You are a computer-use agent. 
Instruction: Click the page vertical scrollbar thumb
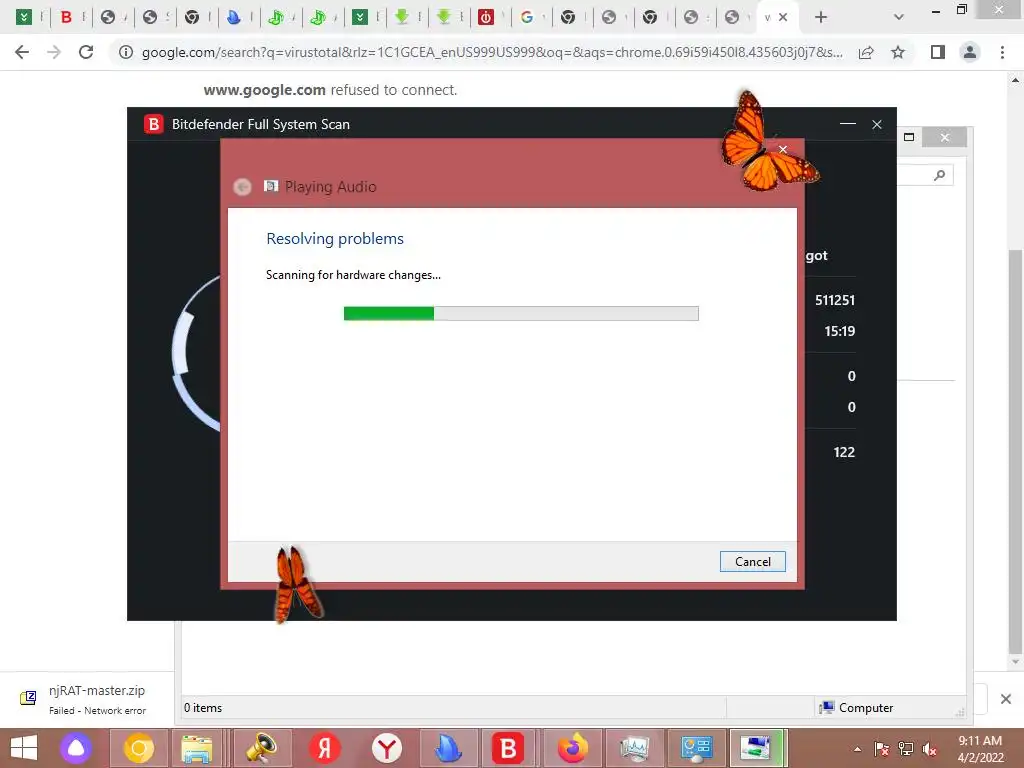click(1015, 451)
